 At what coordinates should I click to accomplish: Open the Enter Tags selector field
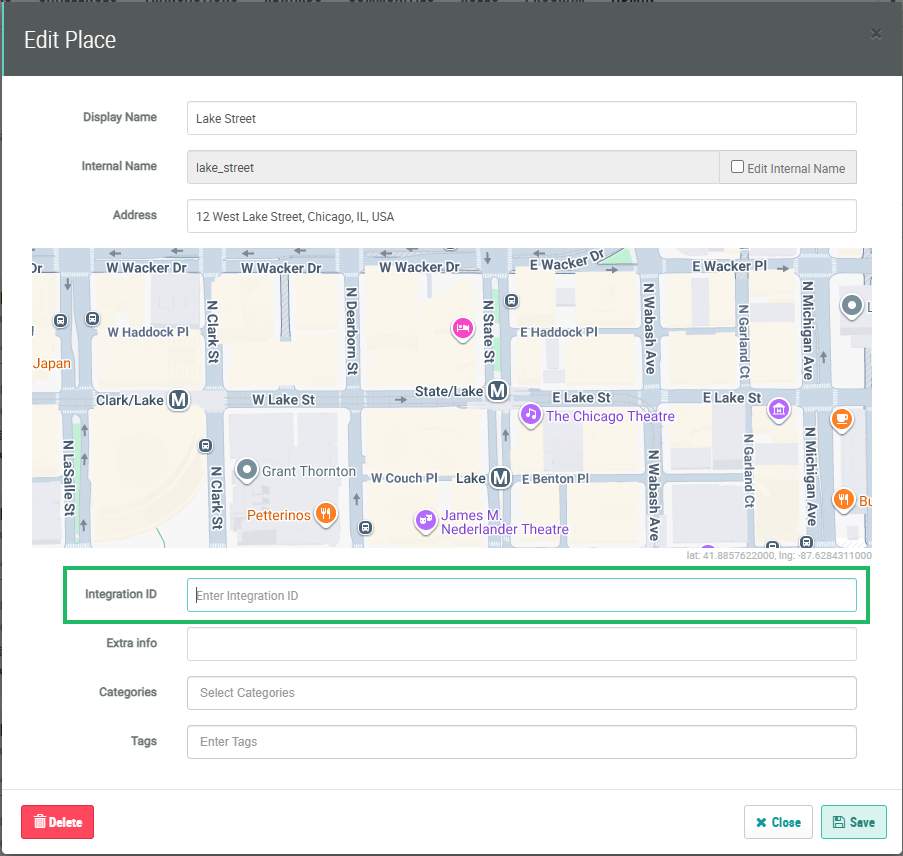click(x=521, y=741)
